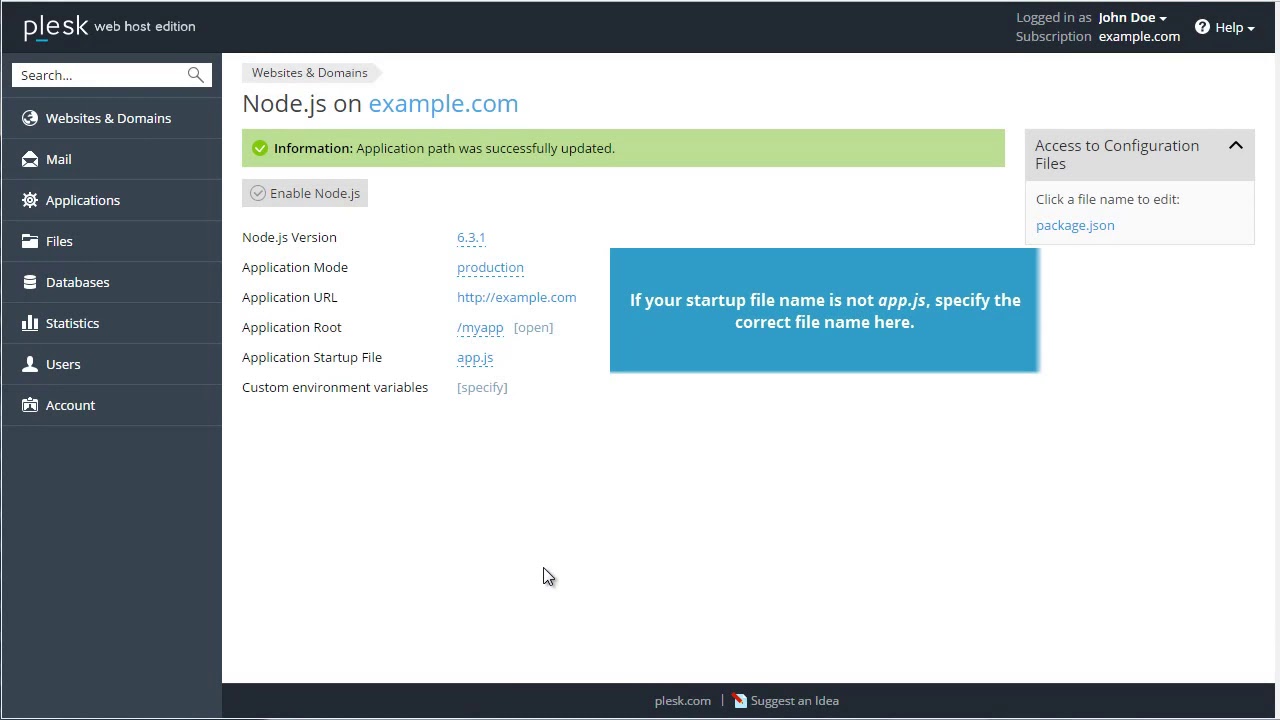
Task: Click the check icon on Enable Node.js
Action: [x=258, y=193]
